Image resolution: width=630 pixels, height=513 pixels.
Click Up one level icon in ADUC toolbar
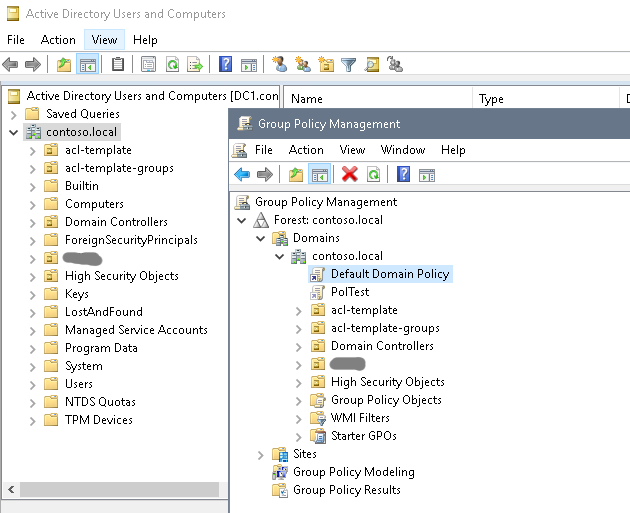[64, 64]
